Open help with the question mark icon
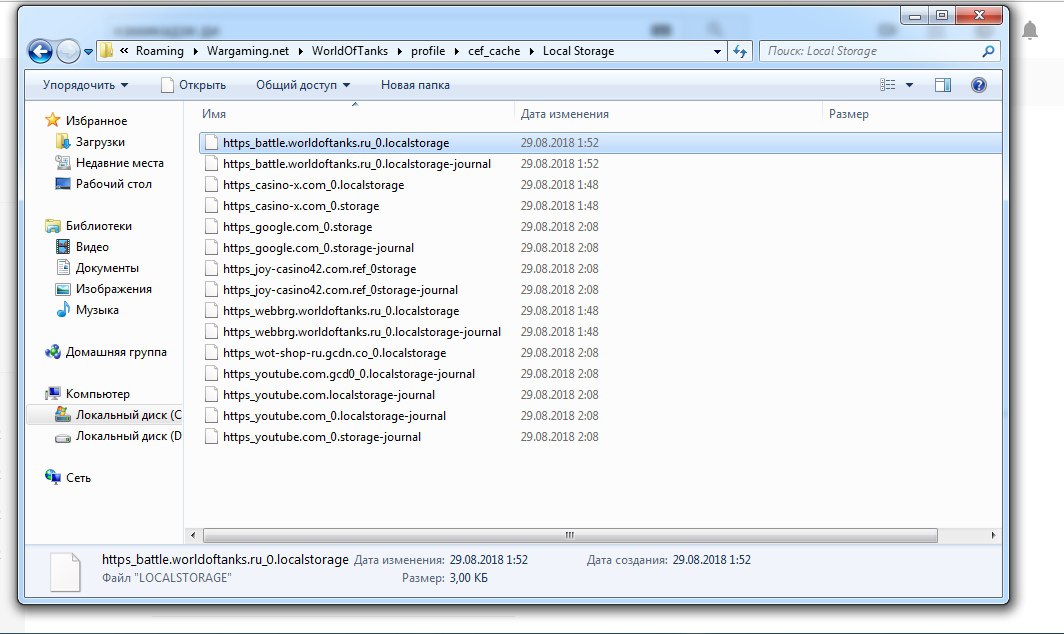Screen dimensions: 1064x634 [978, 85]
